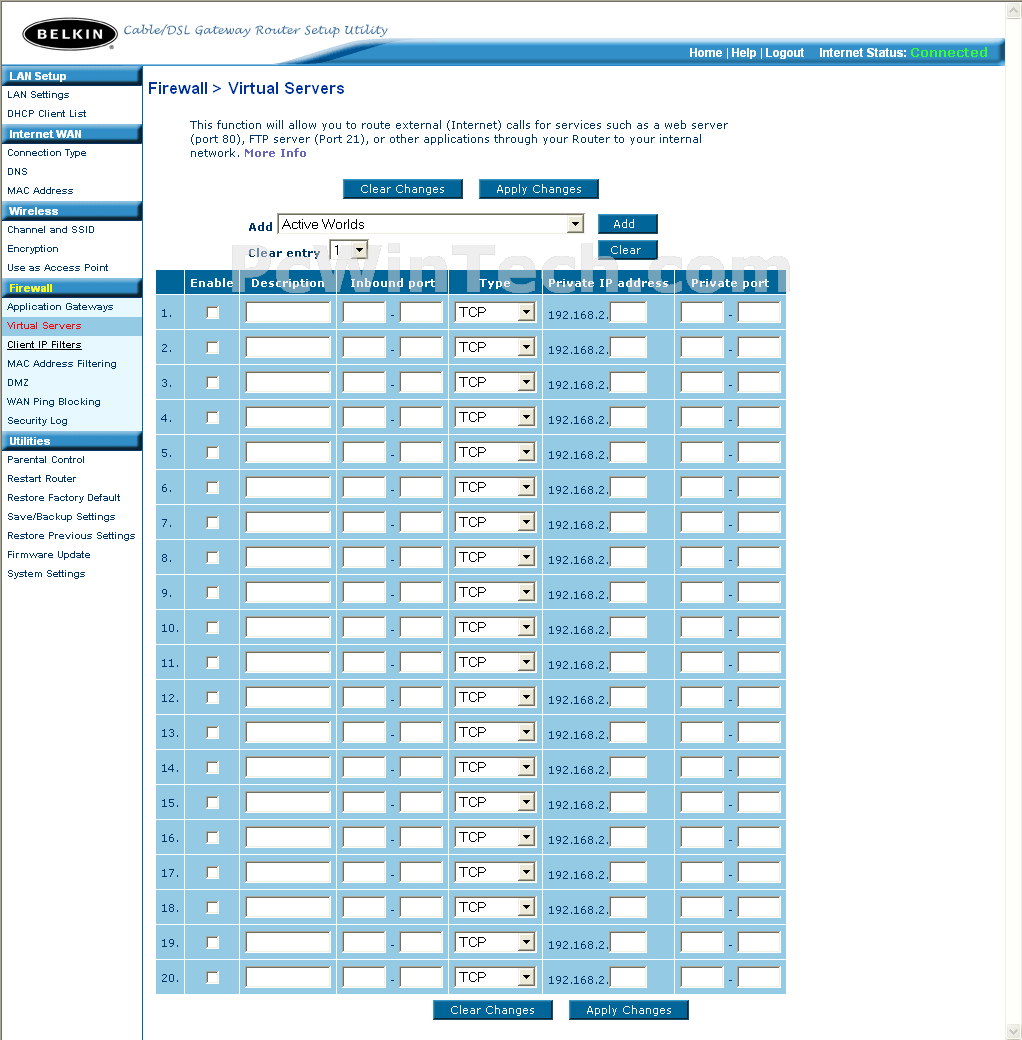Enable virtual server entry 1 checkbox
This screenshot has height=1040, width=1022.
(x=212, y=312)
